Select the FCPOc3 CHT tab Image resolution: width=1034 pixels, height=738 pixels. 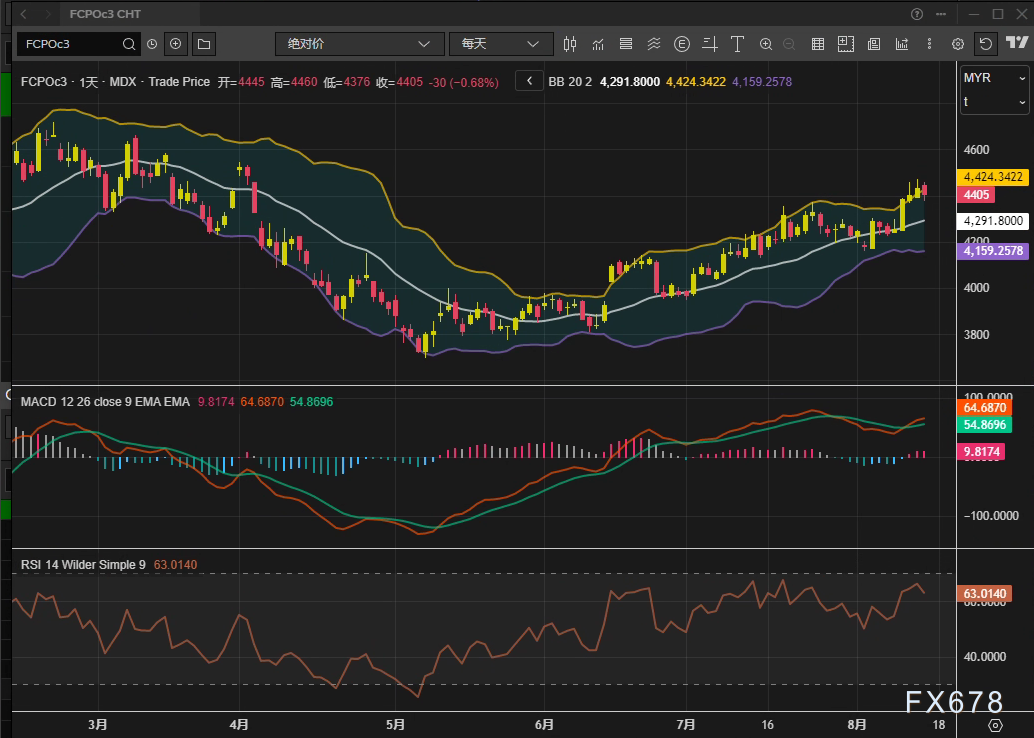105,14
